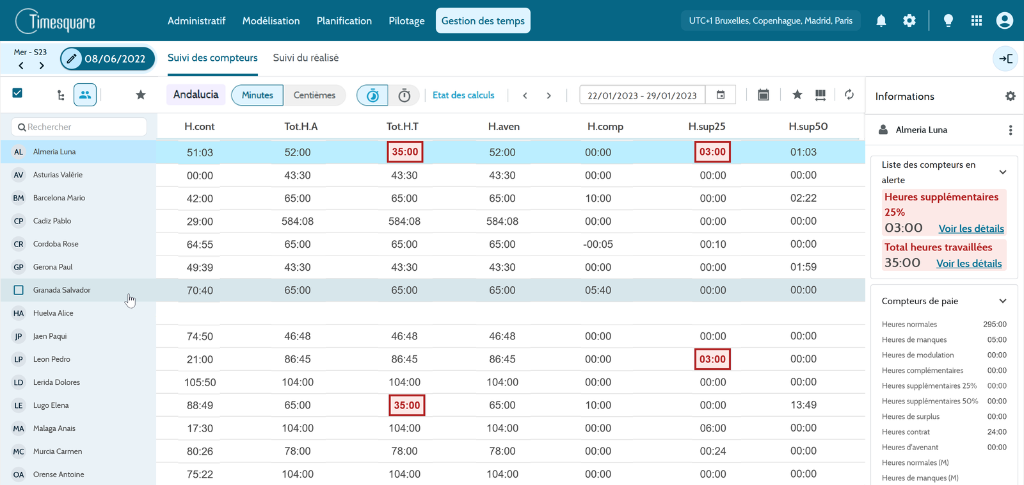Screen dimensions: 1024x485
Task: Go to previous day arrow under Mer - S23
Action: 21,65
